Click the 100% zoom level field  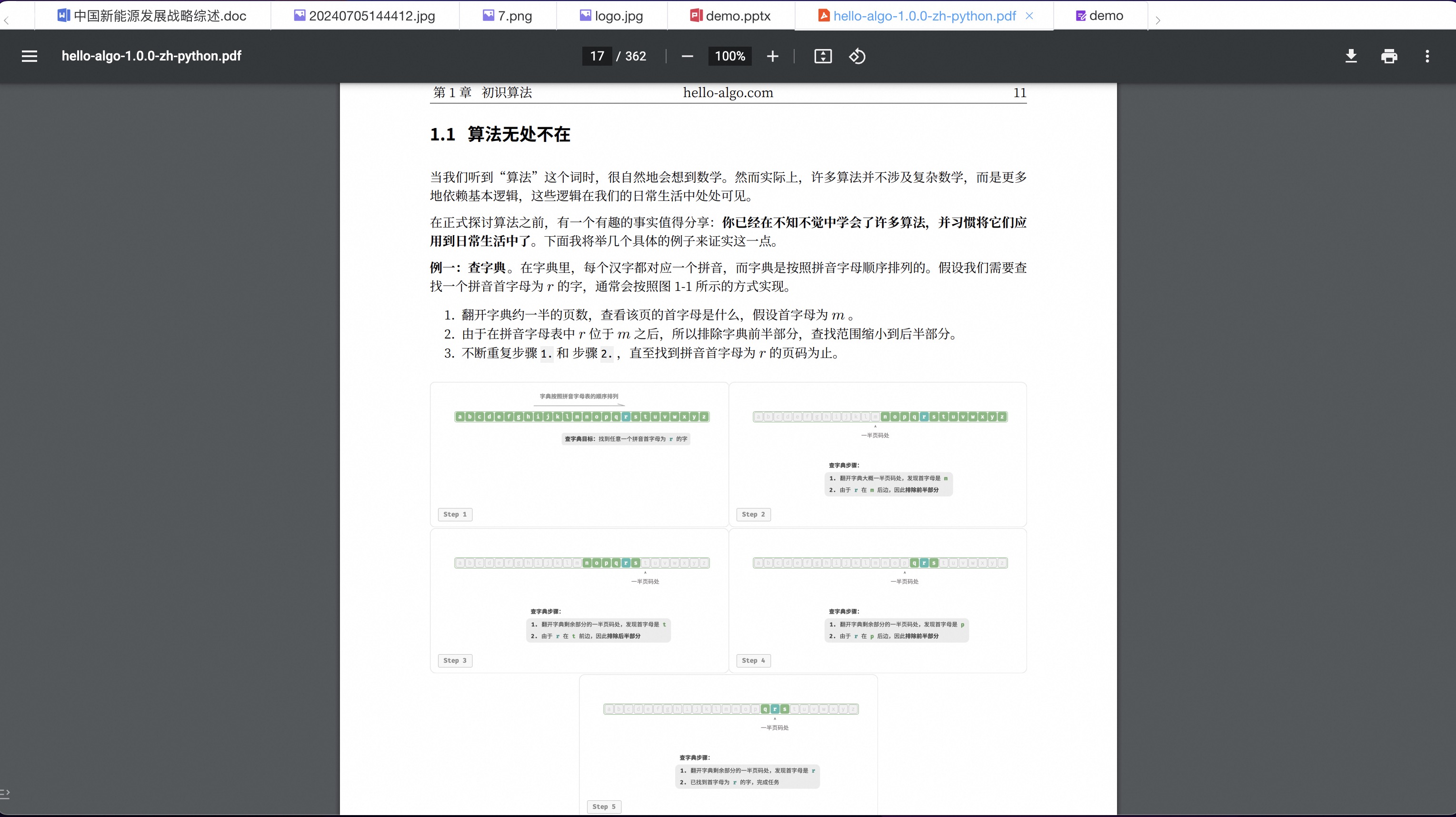click(730, 56)
